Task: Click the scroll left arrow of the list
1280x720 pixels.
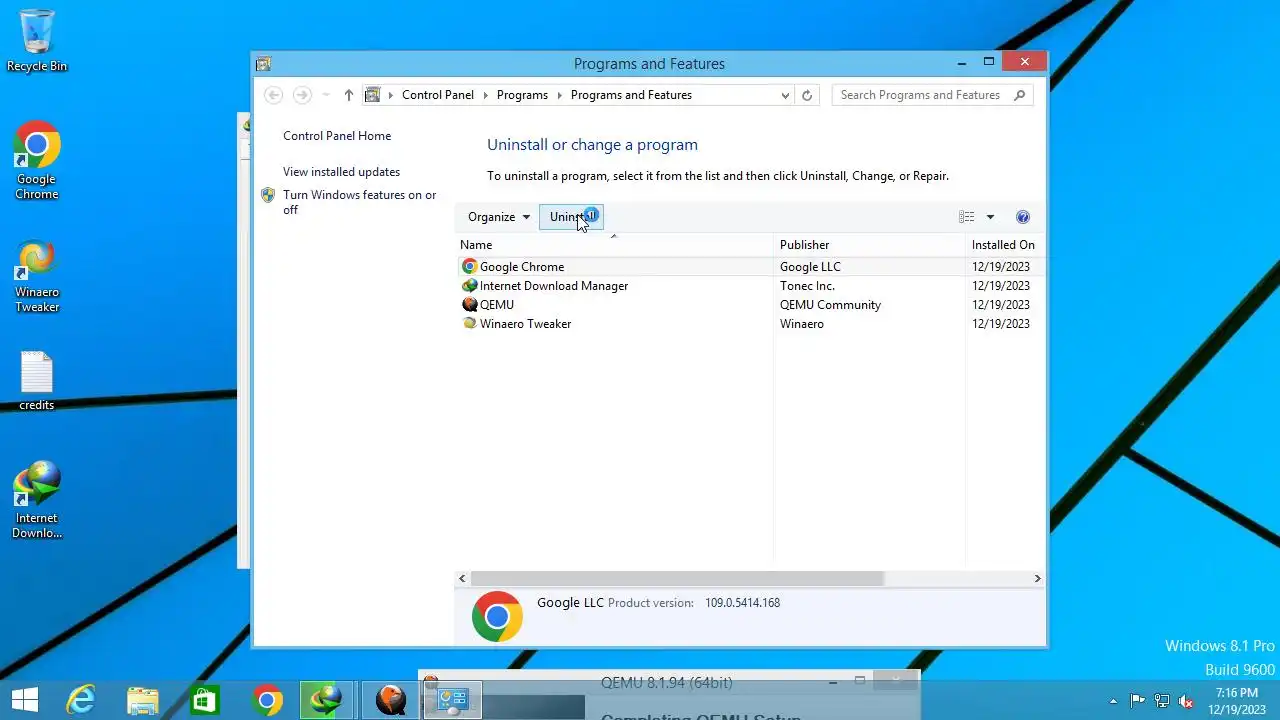Action: (462, 578)
